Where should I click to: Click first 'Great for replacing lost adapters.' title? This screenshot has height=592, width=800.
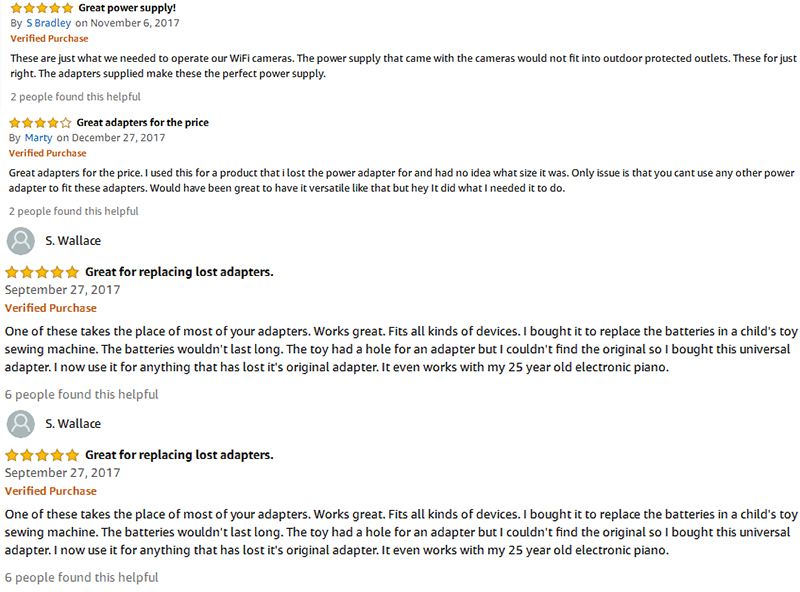tap(179, 272)
